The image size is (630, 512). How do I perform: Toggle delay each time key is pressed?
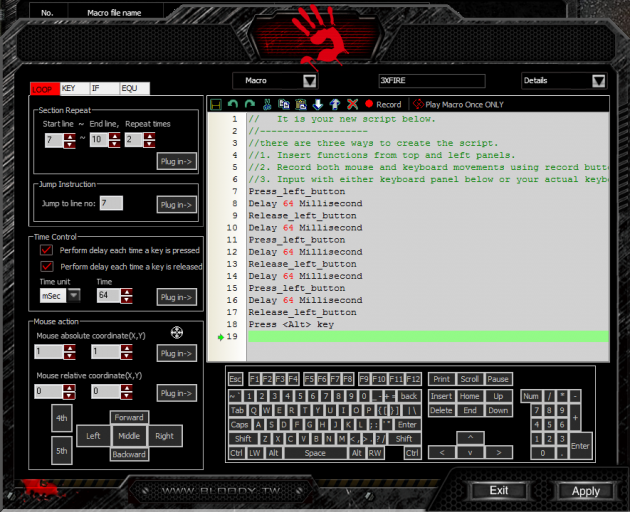tap(46, 250)
